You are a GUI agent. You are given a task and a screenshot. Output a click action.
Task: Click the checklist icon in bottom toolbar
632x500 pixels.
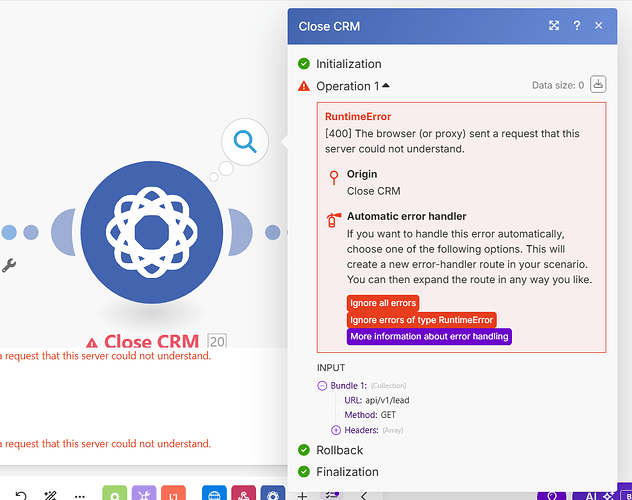[332, 495]
